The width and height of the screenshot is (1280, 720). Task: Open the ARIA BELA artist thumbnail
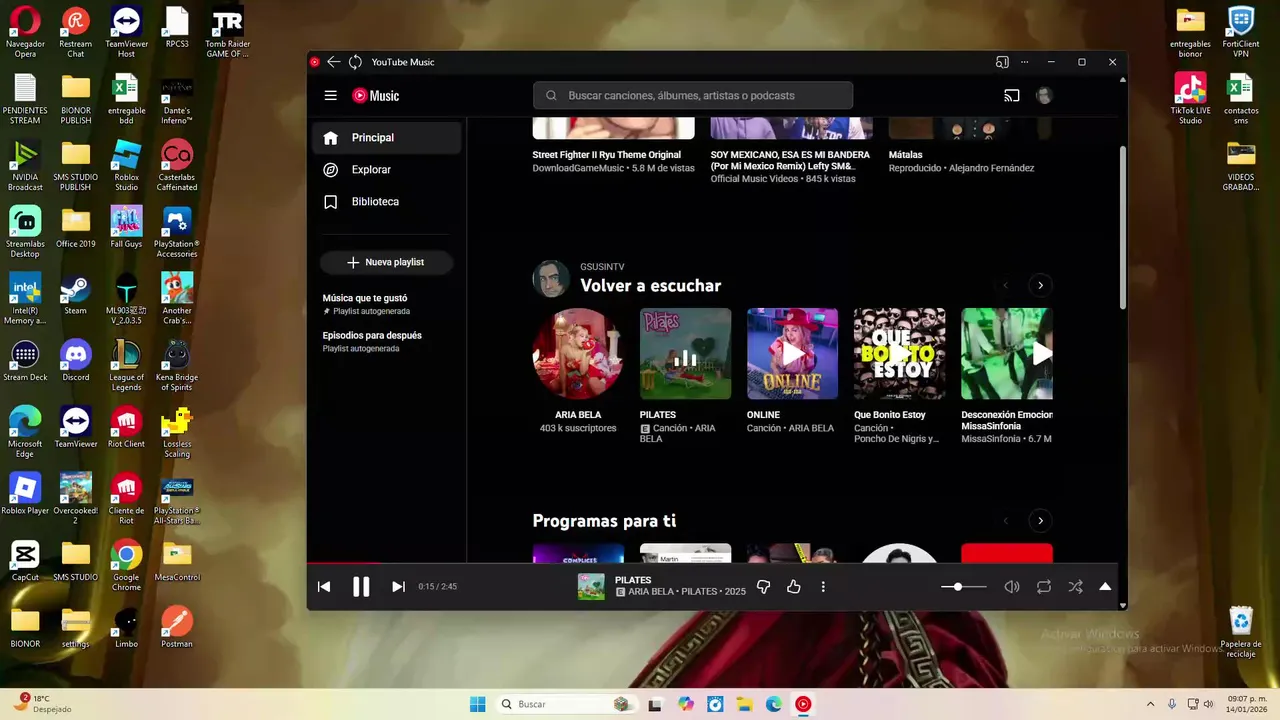point(578,354)
